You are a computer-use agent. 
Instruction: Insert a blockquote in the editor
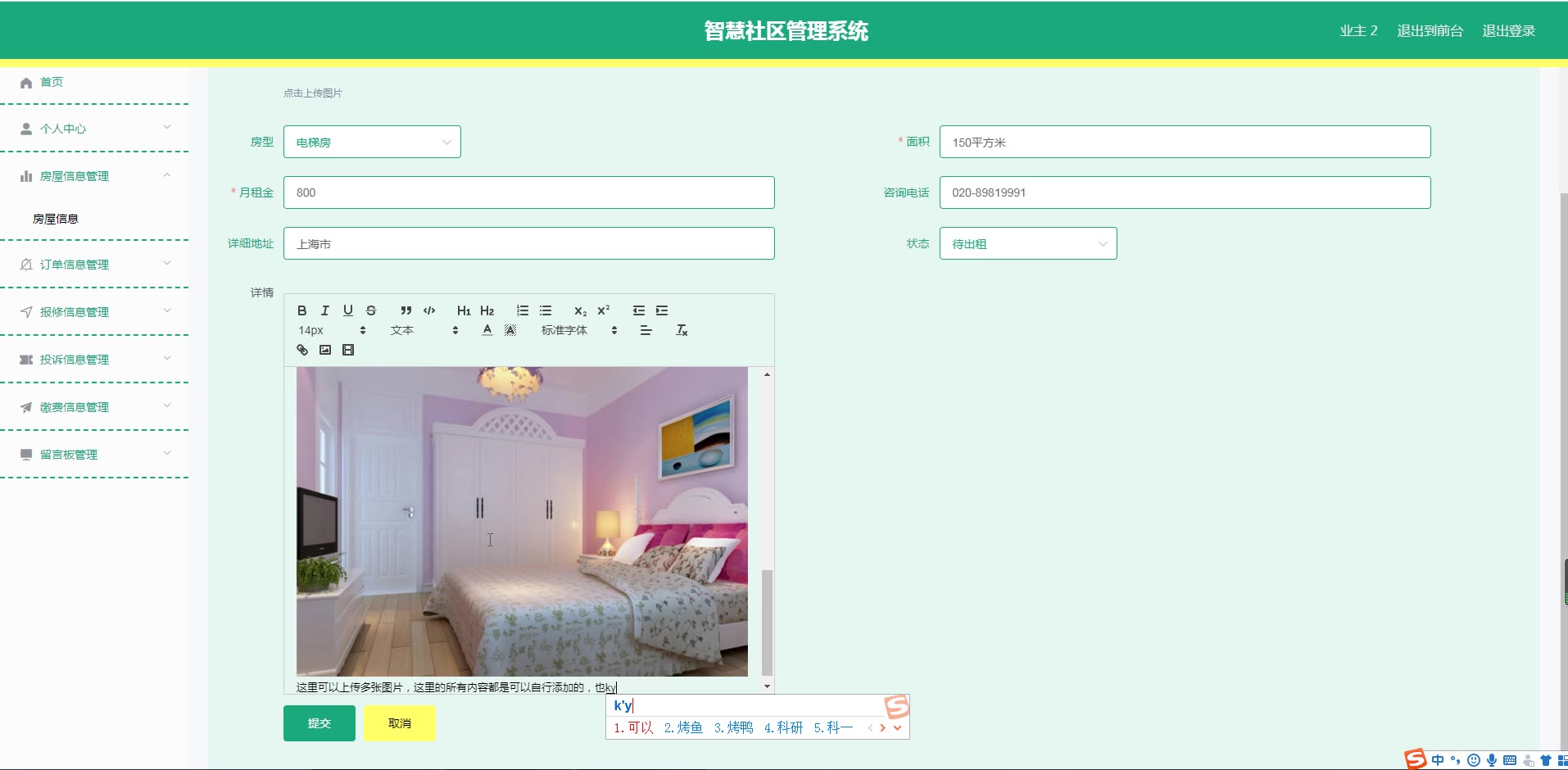[x=406, y=310]
